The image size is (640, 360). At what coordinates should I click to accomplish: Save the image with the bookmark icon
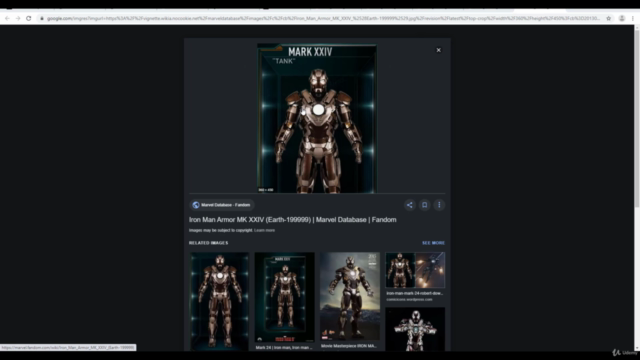point(424,205)
